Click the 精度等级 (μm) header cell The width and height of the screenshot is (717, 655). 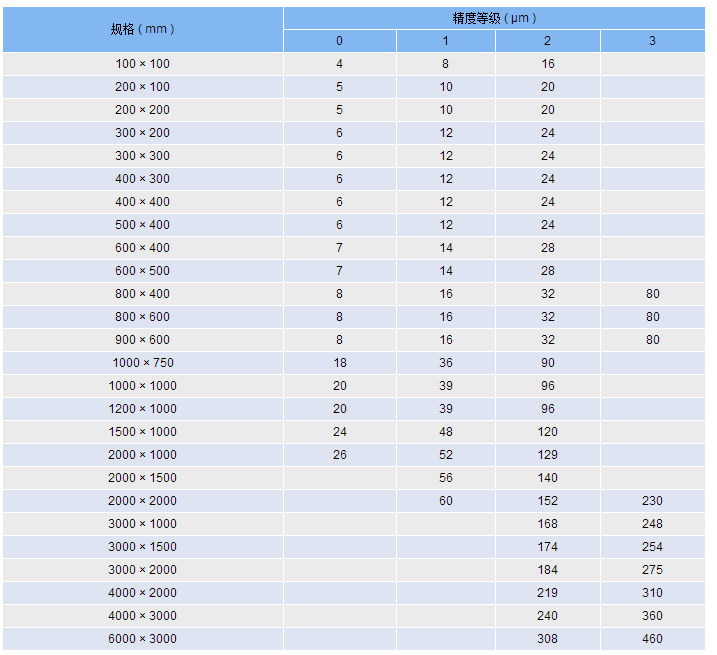tap(494, 18)
